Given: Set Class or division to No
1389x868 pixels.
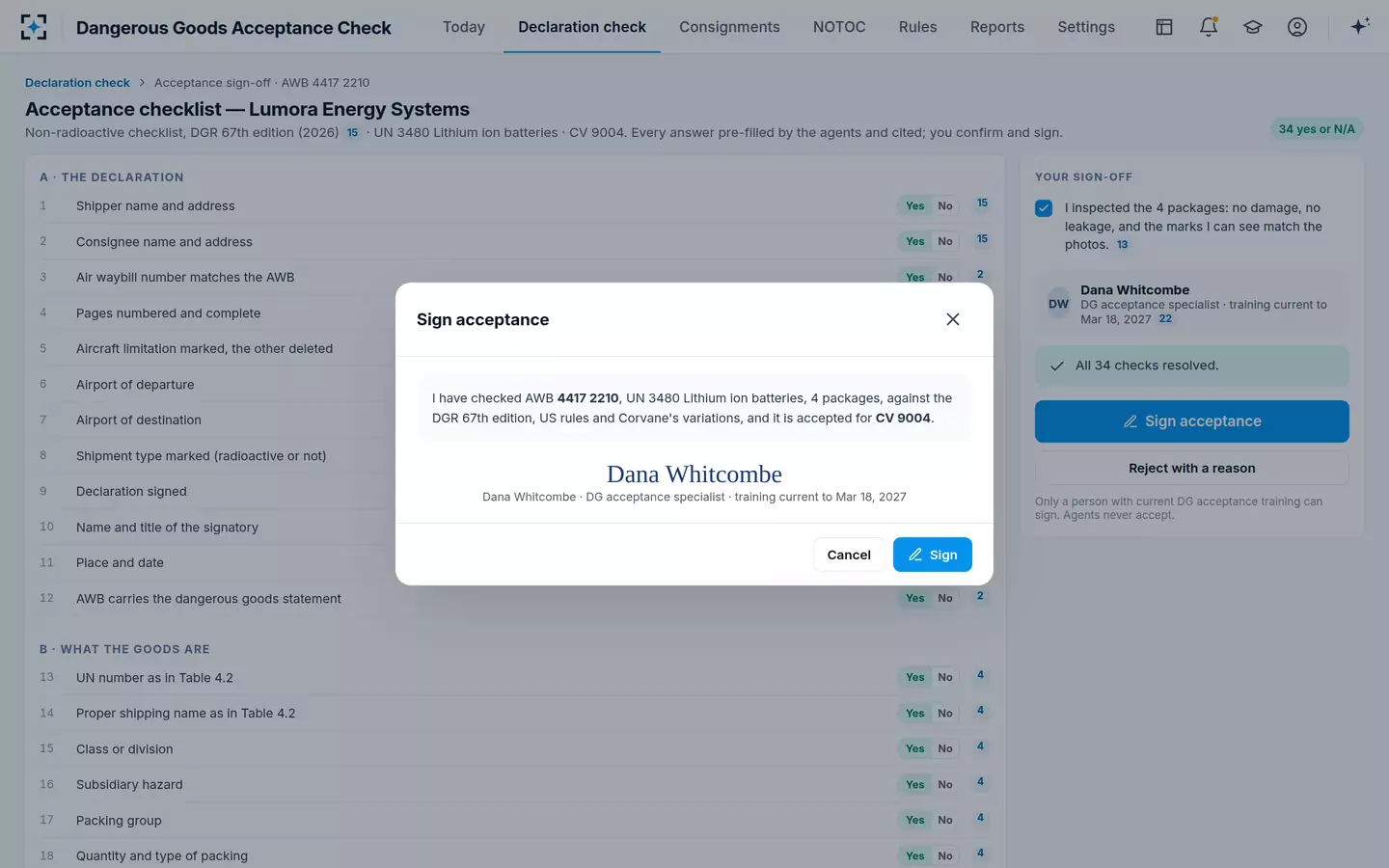Looking at the screenshot, I should [945, 748].
